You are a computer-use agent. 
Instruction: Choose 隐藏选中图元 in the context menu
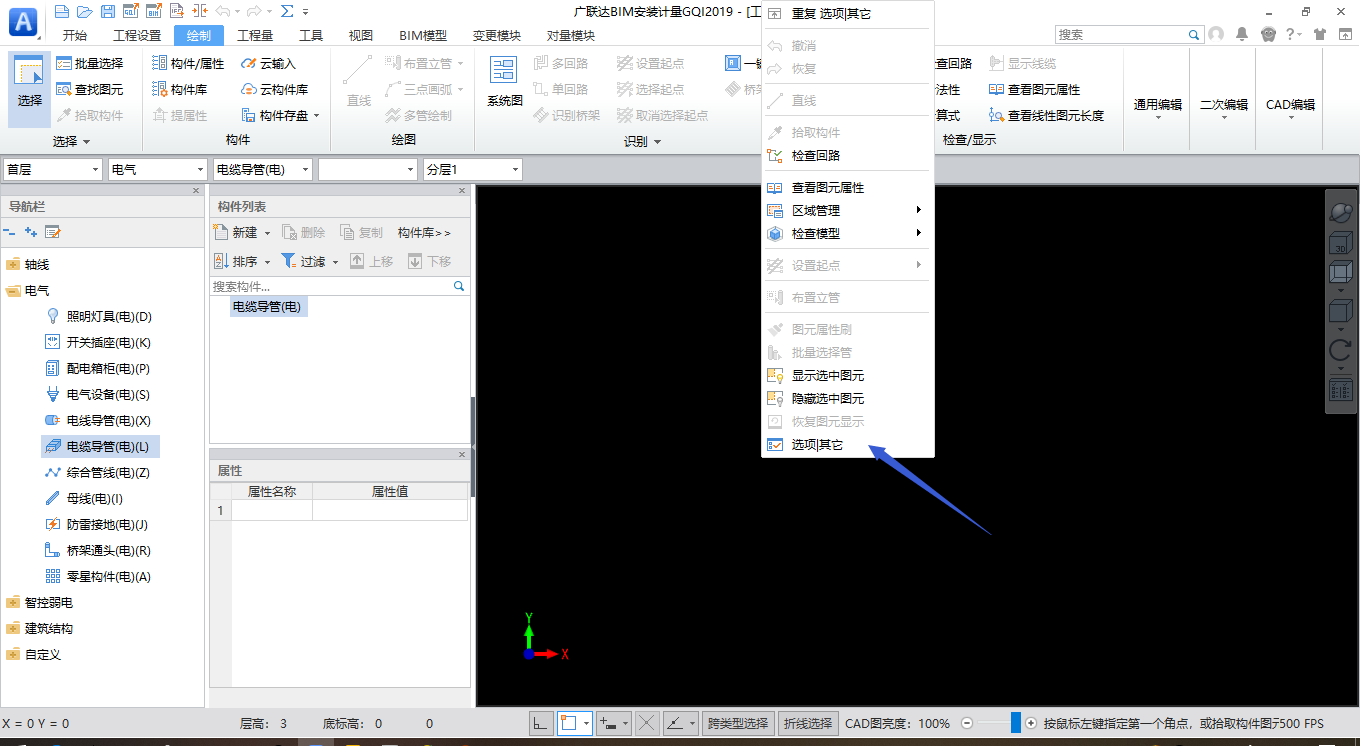(848, 399)
